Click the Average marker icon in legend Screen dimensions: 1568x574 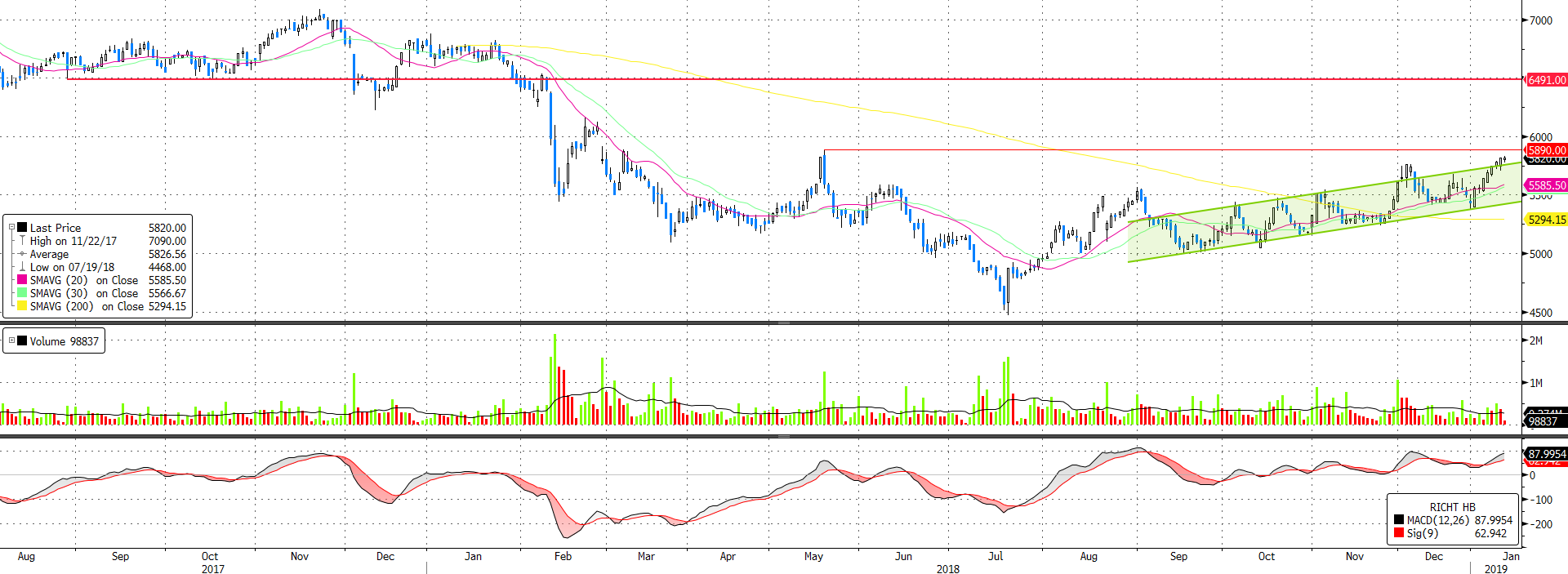[x=23, y=254]
